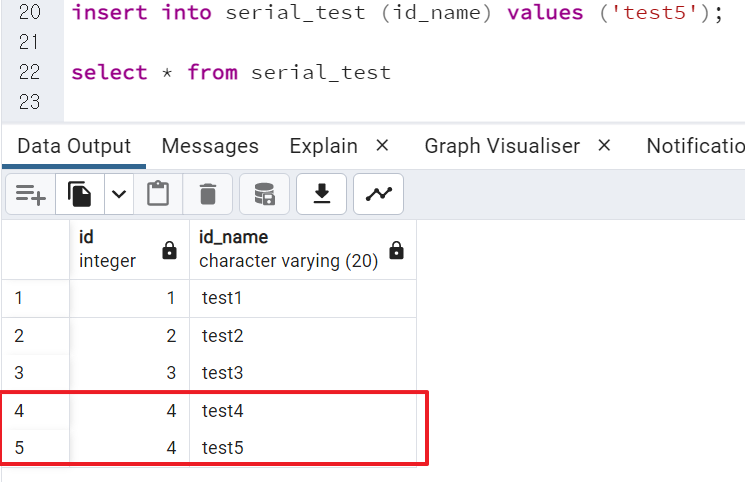Click the Graph Visualiser chart icon
The image size is (745, 482).
[379, 194]
